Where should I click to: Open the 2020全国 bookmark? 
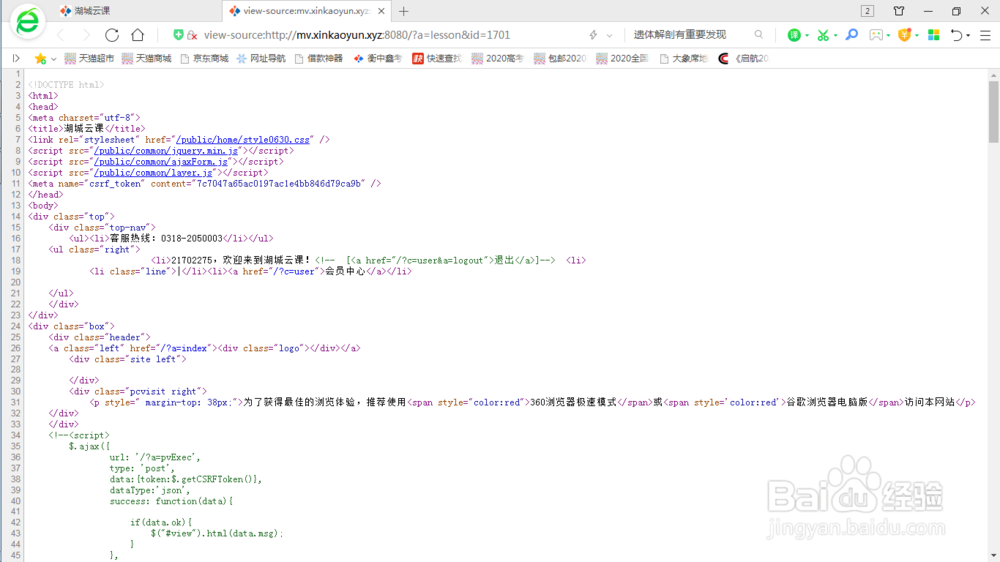622,59
